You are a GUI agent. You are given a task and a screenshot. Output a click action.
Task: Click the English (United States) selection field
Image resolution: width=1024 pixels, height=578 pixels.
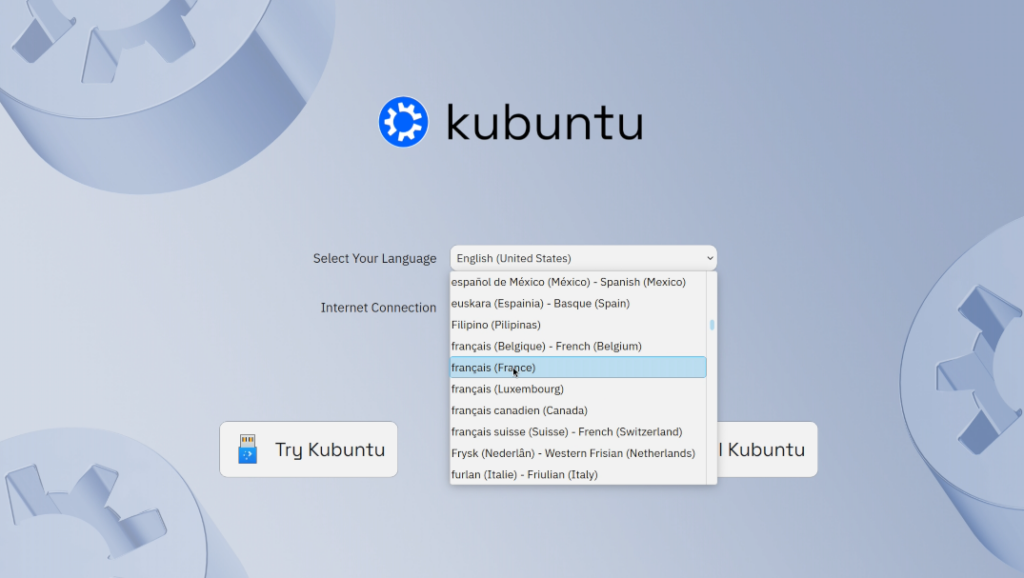pos(560,257)
